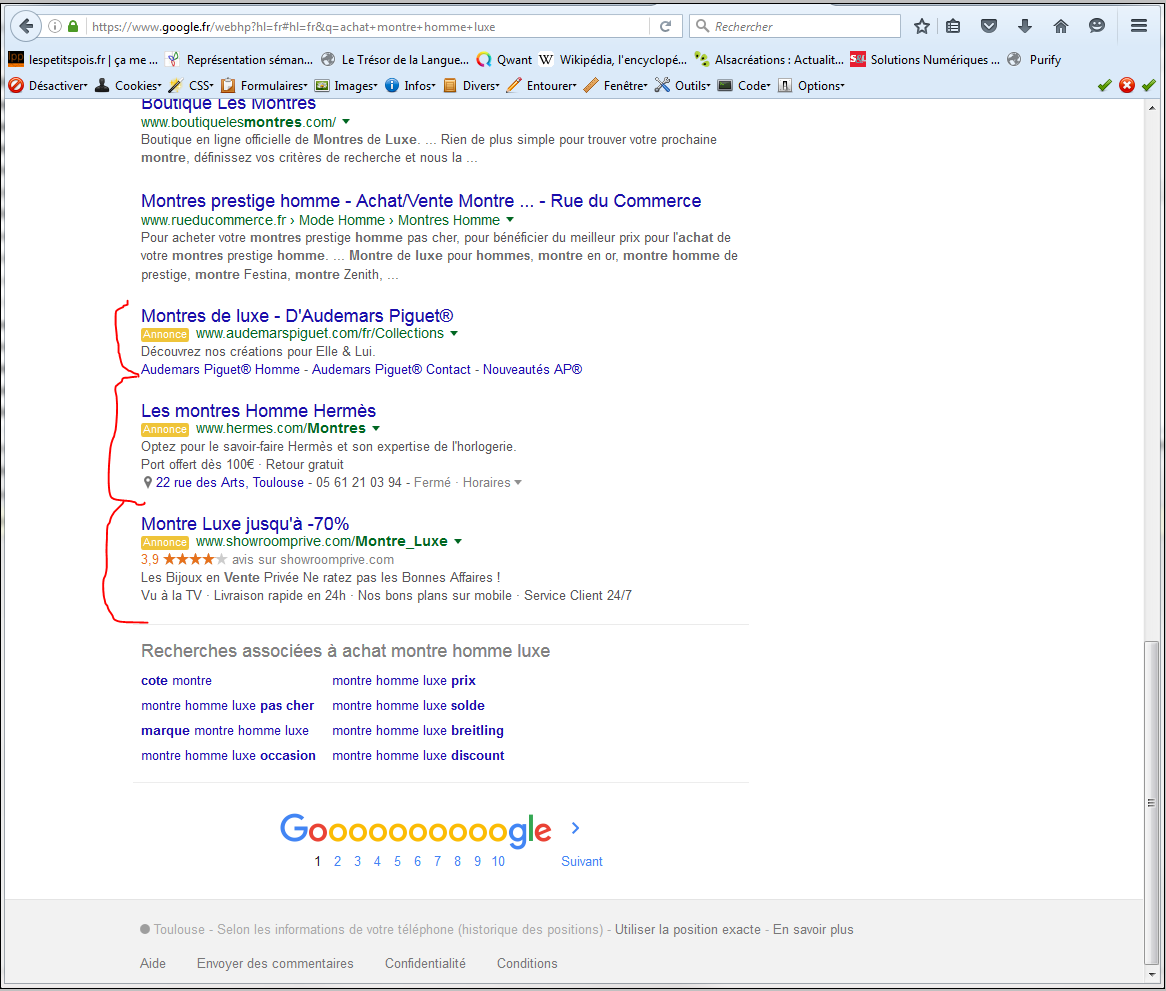This screenshot has height=991, width=1166.
Task: Open the Entourer toolbar menu
Action: click(x=542, y=85)
